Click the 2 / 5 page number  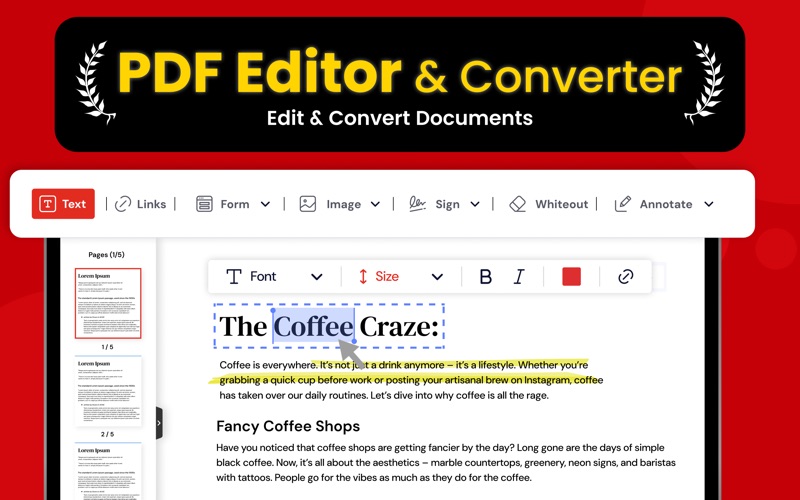click(x=107, y=434)
